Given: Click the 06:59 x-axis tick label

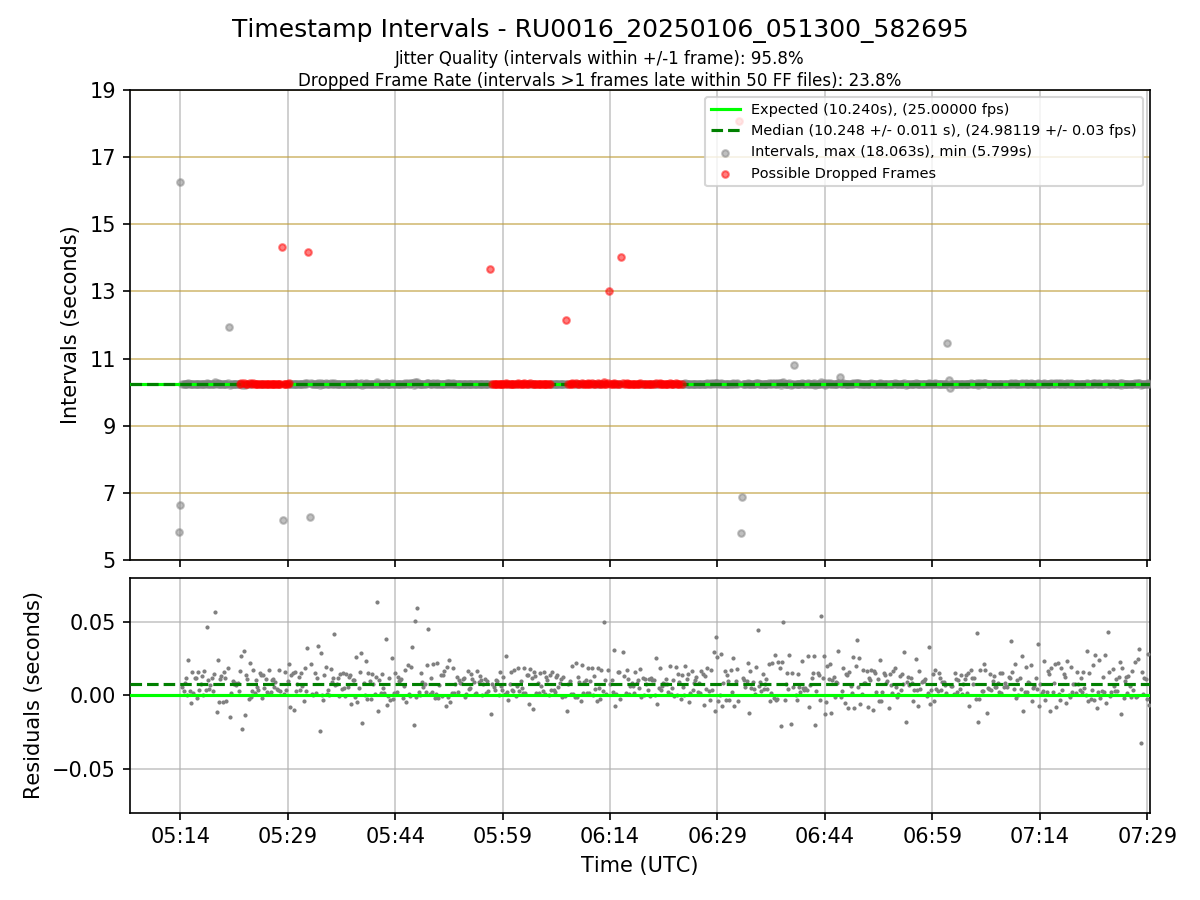Looking at the screenshot, I should pyautogui.click(x=932, y=835).
